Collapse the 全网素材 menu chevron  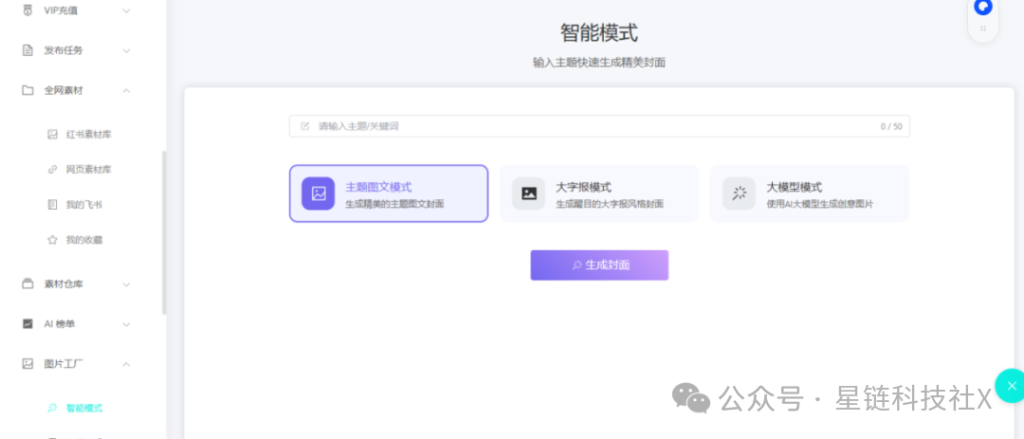[x=127, y=90]
